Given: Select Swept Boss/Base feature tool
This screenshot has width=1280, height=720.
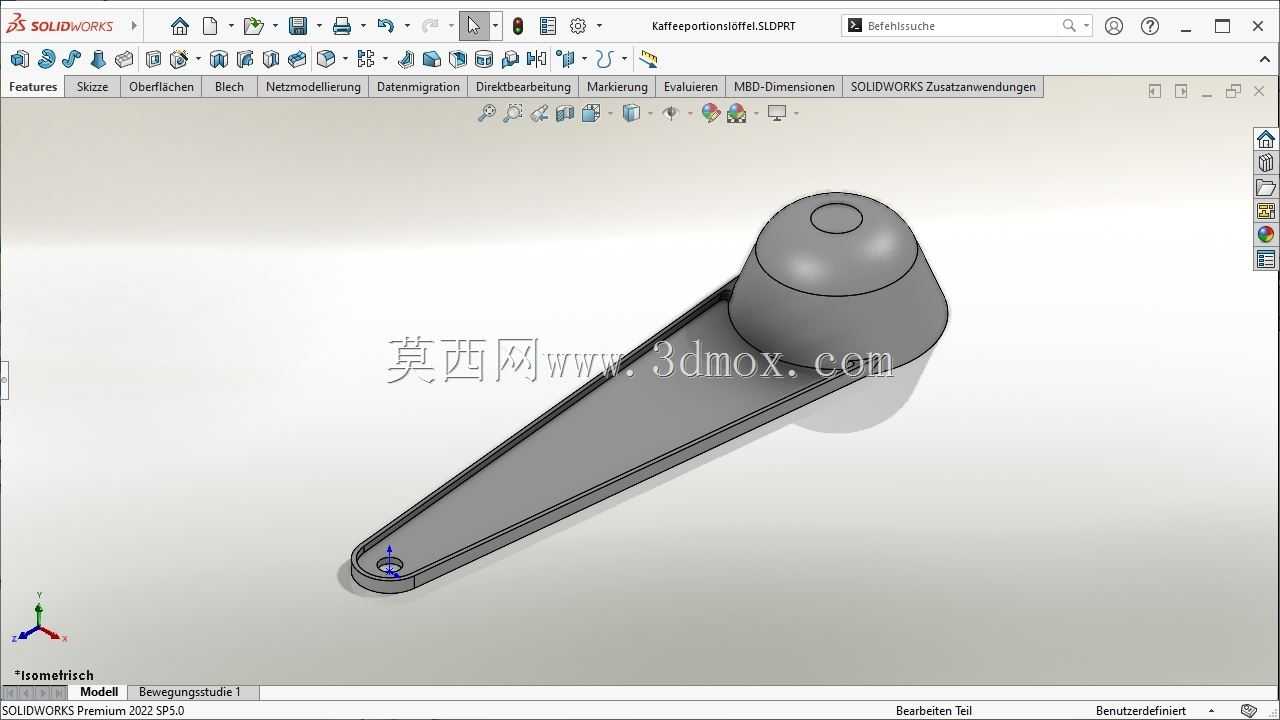Looking at the screenshot, I should 72,59.
